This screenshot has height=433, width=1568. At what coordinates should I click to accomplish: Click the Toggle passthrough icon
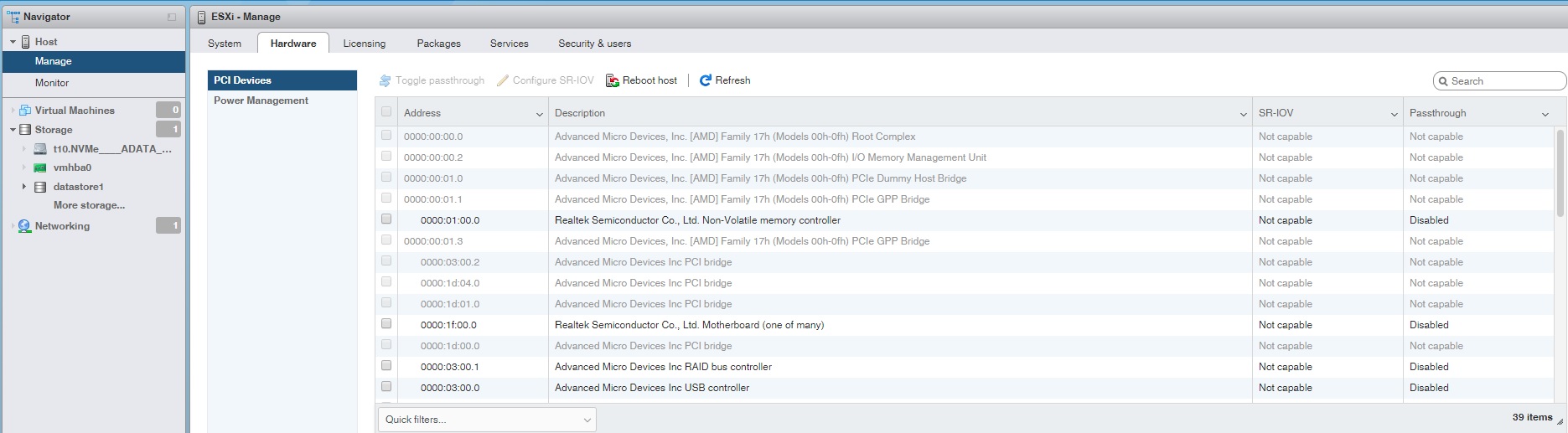pos(386,80)
